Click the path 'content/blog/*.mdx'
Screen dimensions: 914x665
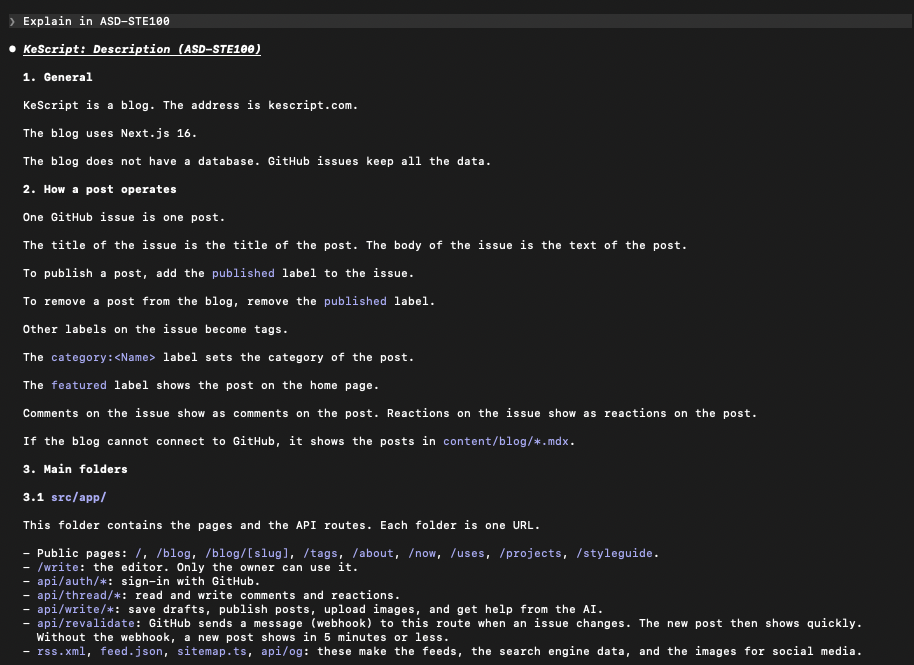(x=506, y=441)
